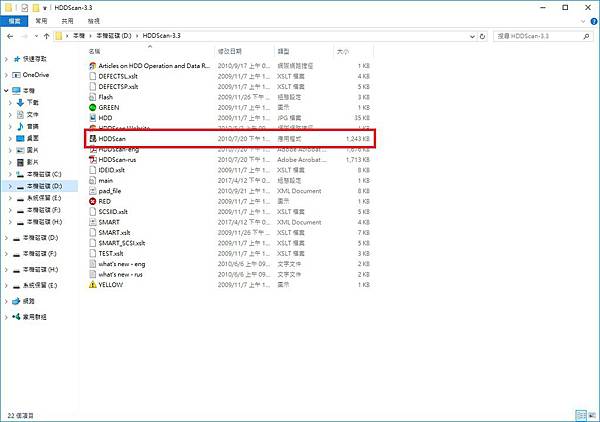Switch to details view using the status bar icon
The image size is (600, 422).
click(x=581, y=415)
